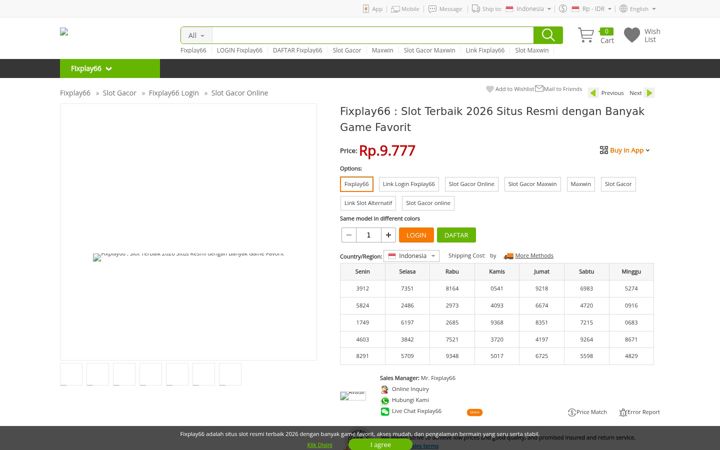Image resolution: width=720 pixels, height=450 pixels.
Task: Open Country/Region Indonesia dropdown
Action: tap(411, 256)
